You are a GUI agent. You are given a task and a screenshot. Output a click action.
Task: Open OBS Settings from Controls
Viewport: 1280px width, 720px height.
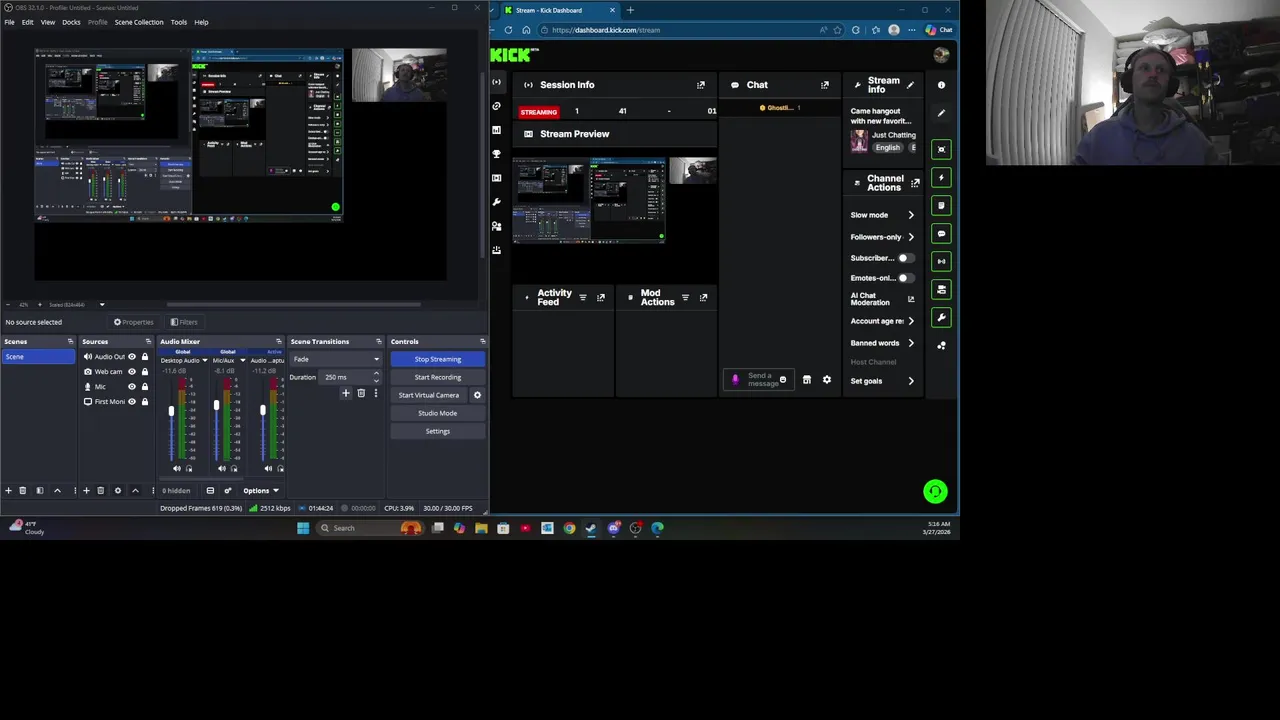tap(438, 431)
